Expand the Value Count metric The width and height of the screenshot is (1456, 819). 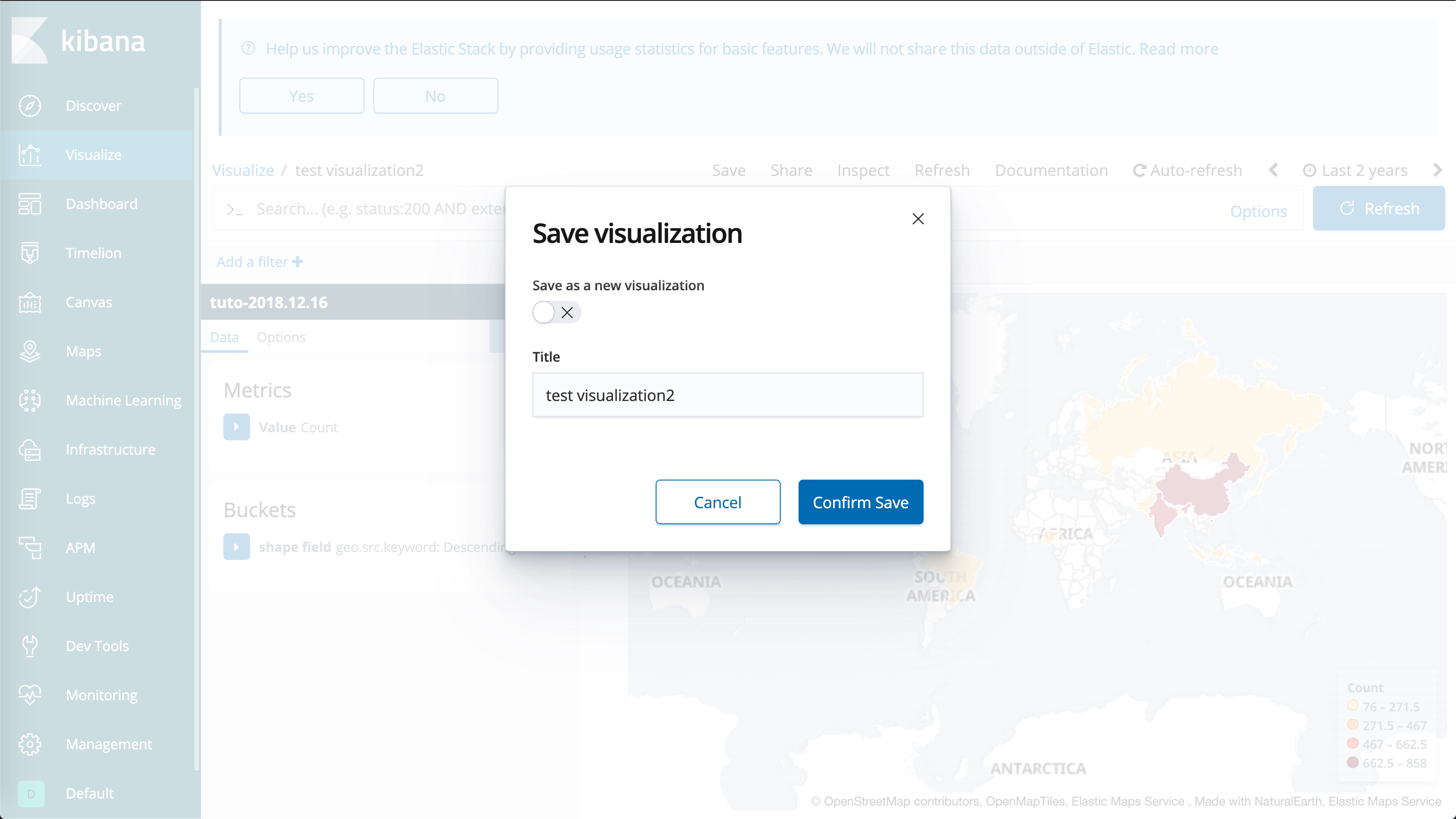(x=236, y=427)
